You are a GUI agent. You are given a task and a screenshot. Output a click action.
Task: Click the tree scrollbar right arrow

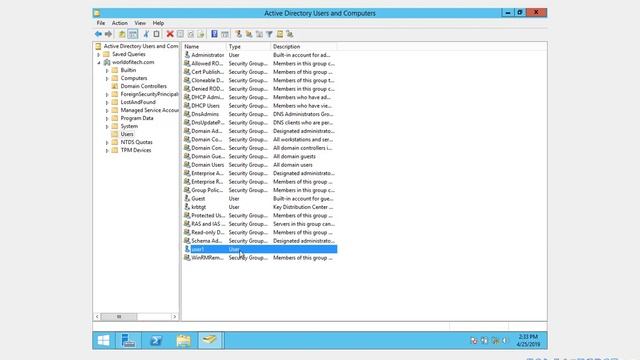point(175,317)
